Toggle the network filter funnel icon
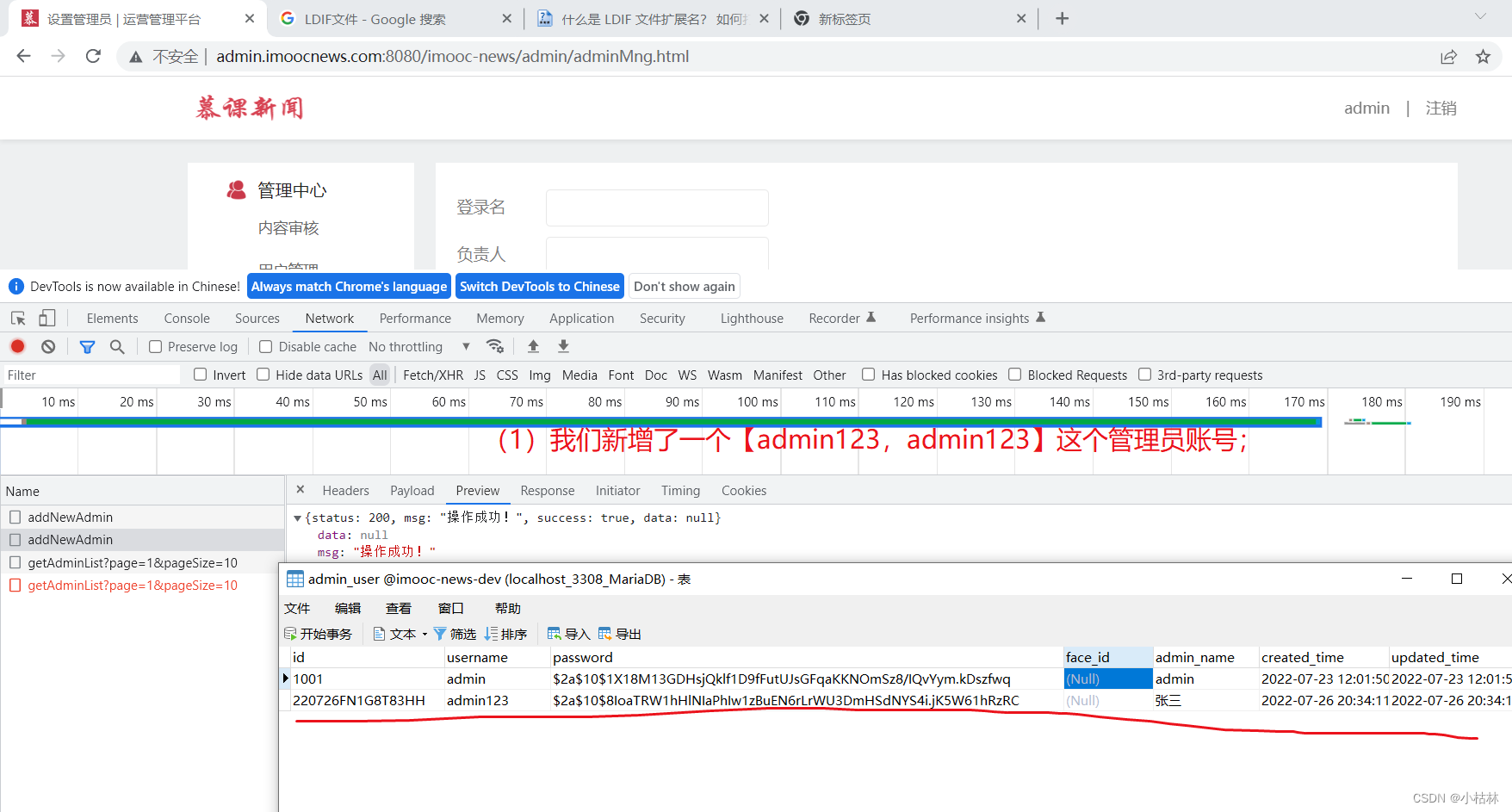 click(87, 346)
